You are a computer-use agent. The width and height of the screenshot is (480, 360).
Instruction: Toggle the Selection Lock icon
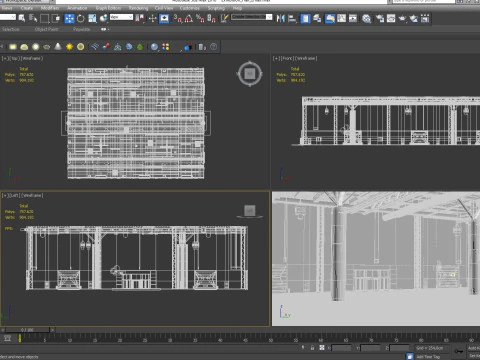312,348
